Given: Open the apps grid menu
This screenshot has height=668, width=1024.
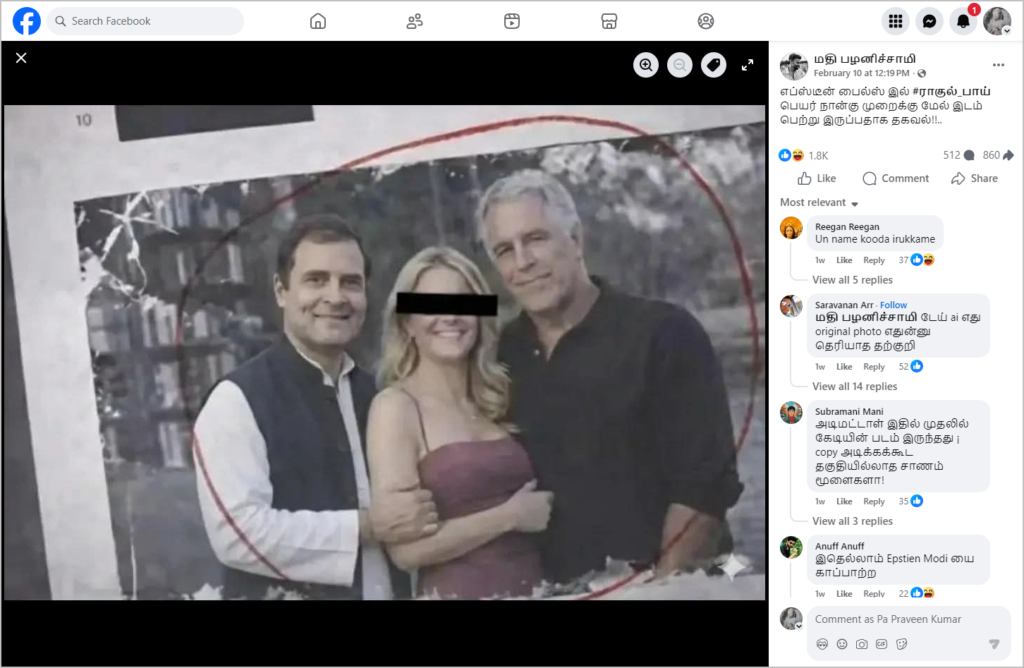Looking at the screenshot, I should [x=895, y=21].
